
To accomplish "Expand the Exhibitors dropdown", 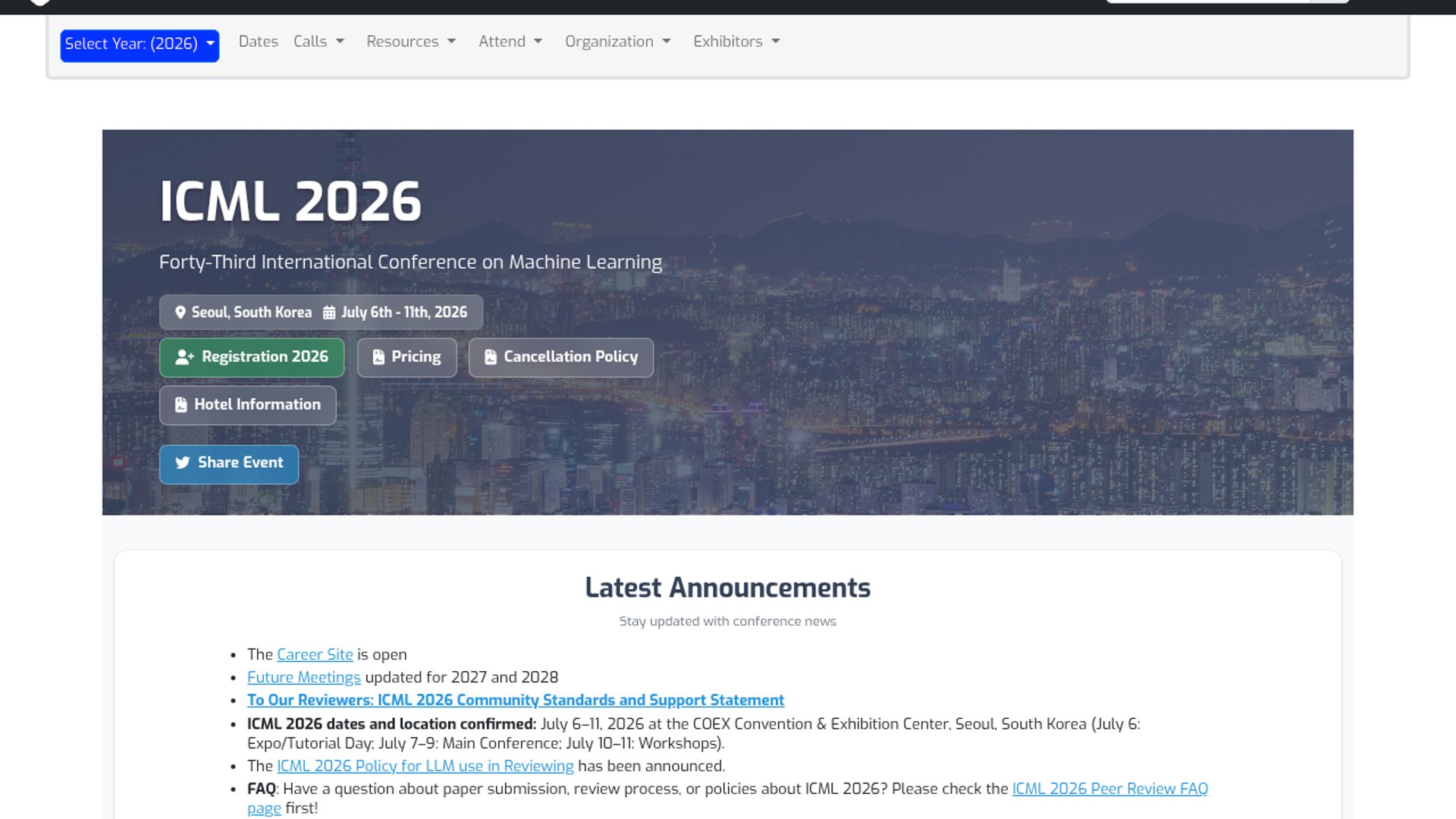I will pyautogui.click(x=735, y=42).
